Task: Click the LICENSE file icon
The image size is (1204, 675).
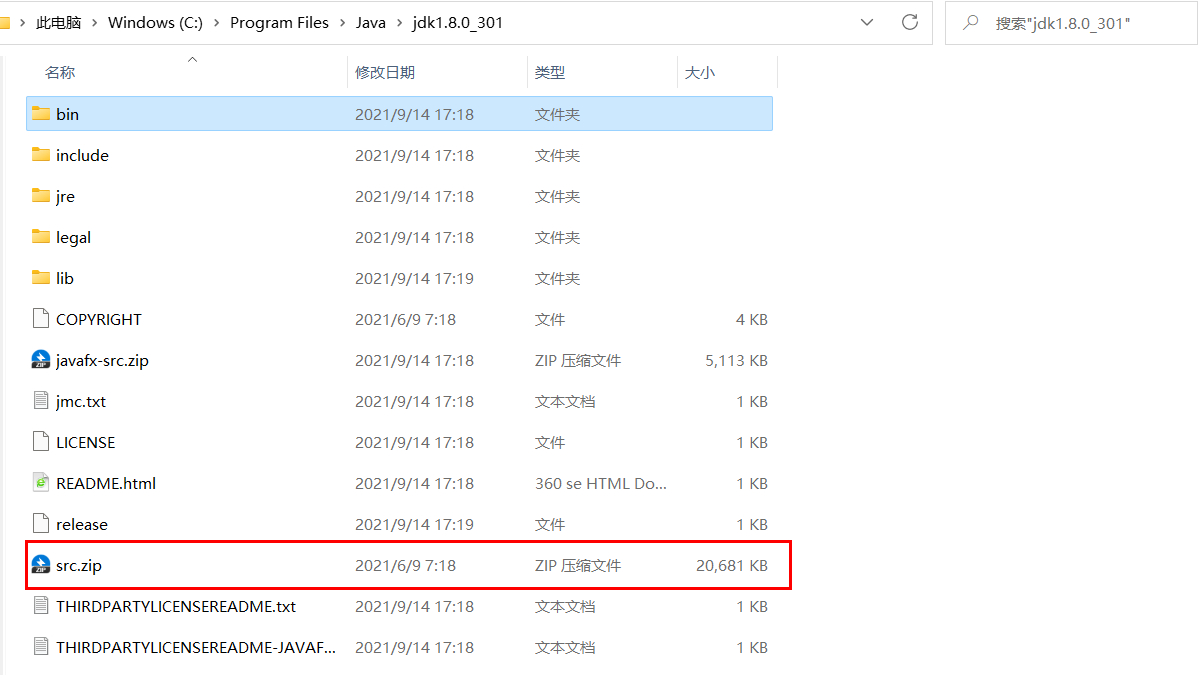Action: coord(40,442)
